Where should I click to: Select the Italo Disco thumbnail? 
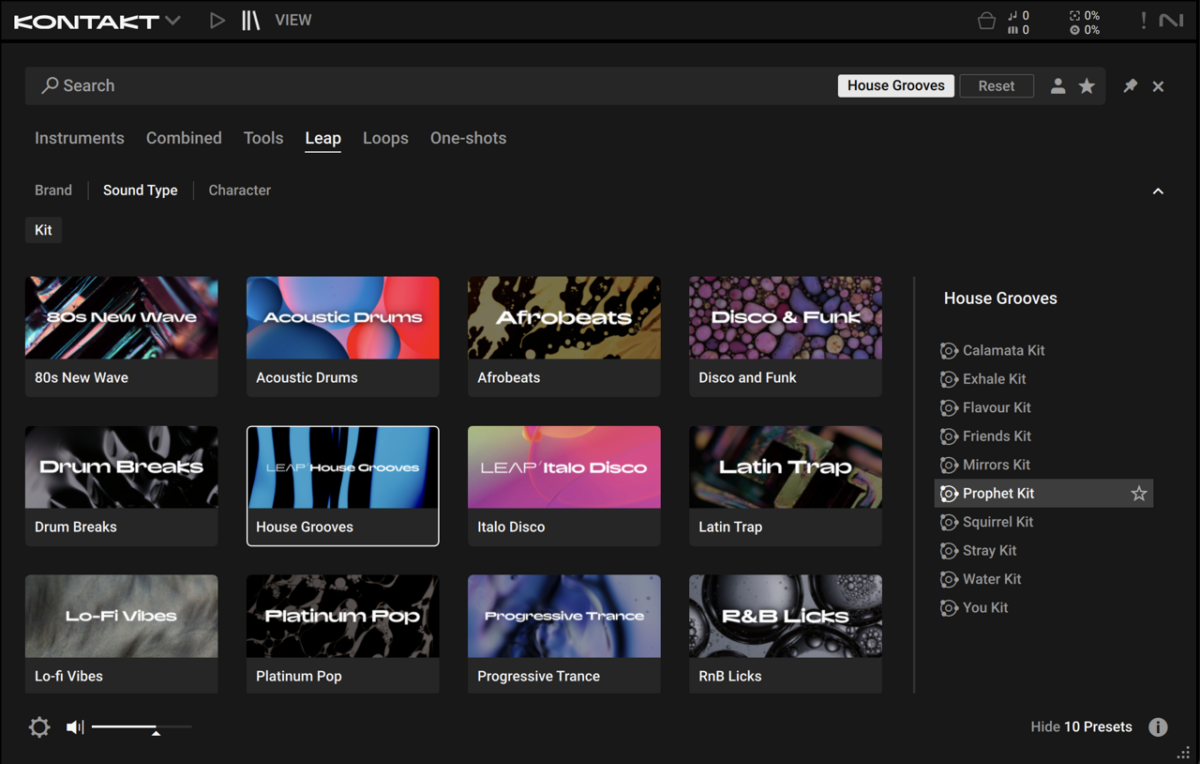(564, 467)
